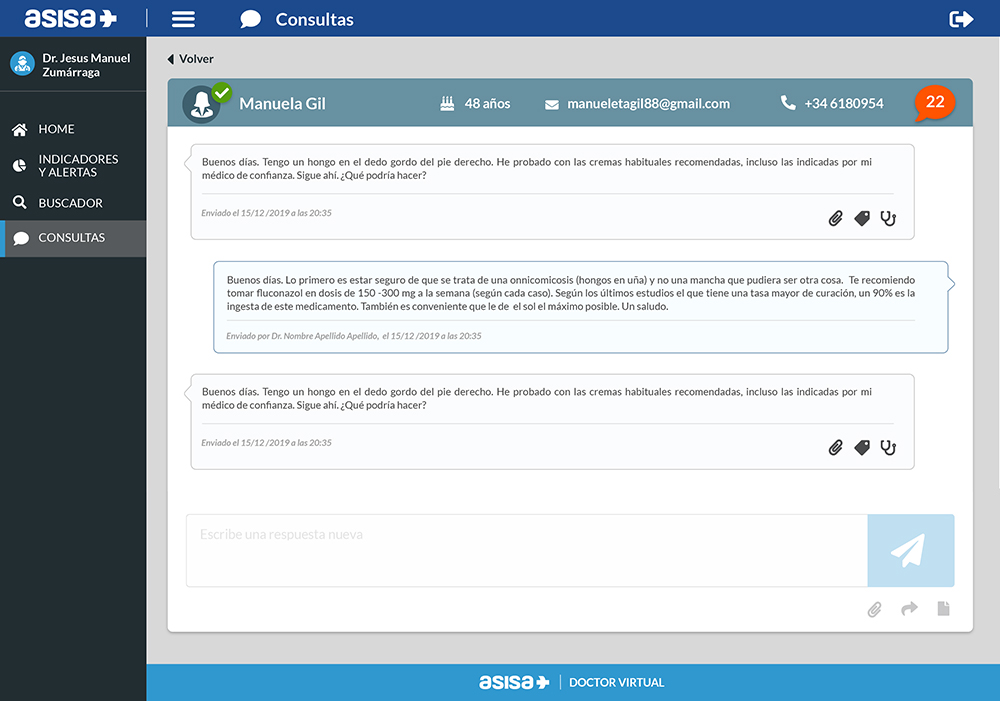Image resolution: width=1000 pixels, height=701 pixels.
Task: Click the paperclip icon on the first message
Action: click(x=836, y=218)
